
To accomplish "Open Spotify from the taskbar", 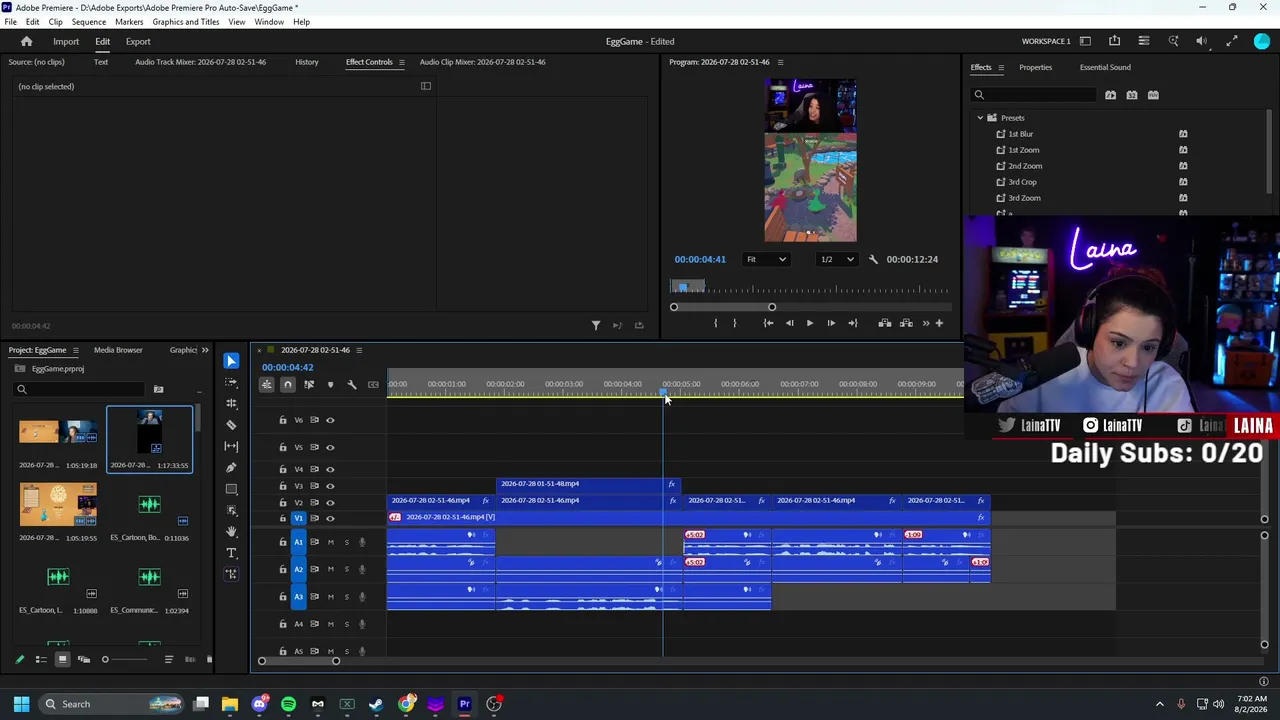I will tap(289, 704).
